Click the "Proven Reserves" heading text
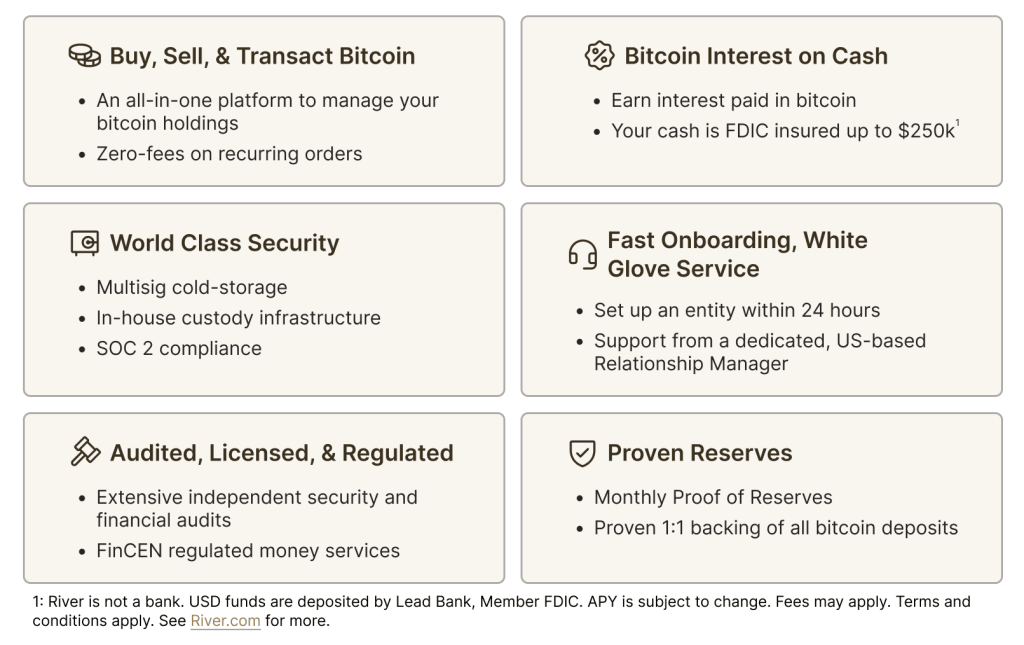This screenshot has width=1024, height=645. [699, 453]
